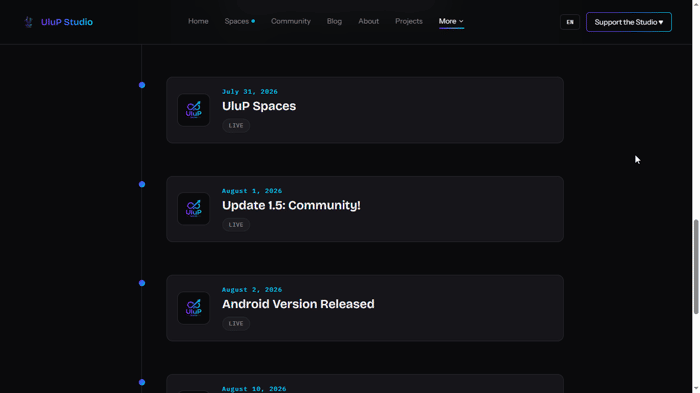Image resolution: width=700 pixels, height=393 pixels.
Task: Open the Projects nav link
Action: tap(408, 21)
